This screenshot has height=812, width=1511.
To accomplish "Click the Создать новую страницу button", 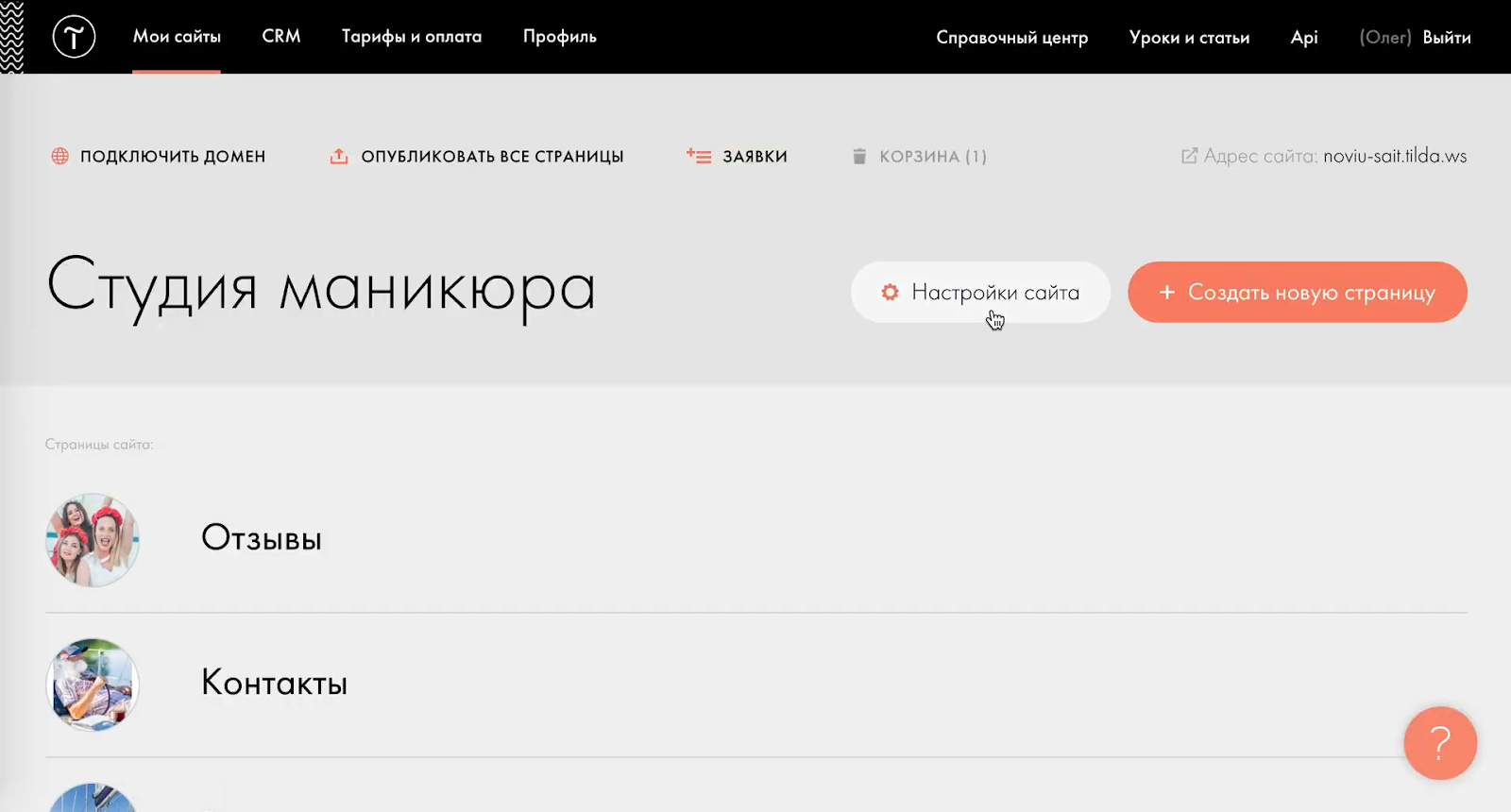I will click(1298, 293).
